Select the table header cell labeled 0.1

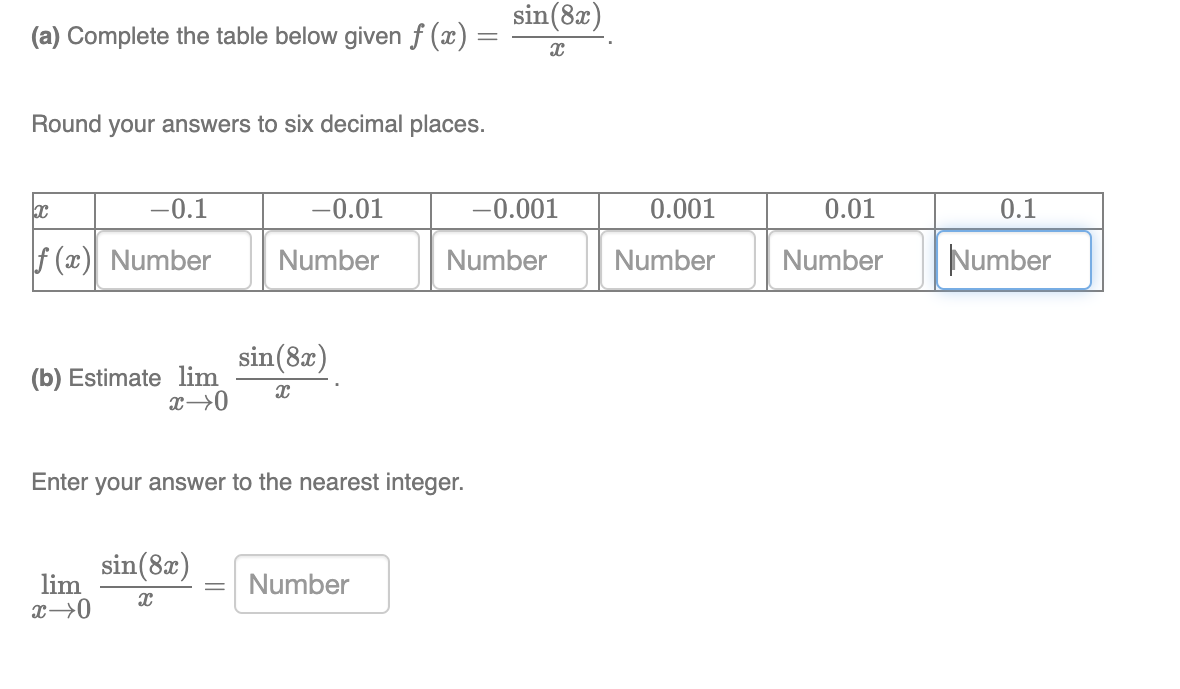1016,210
